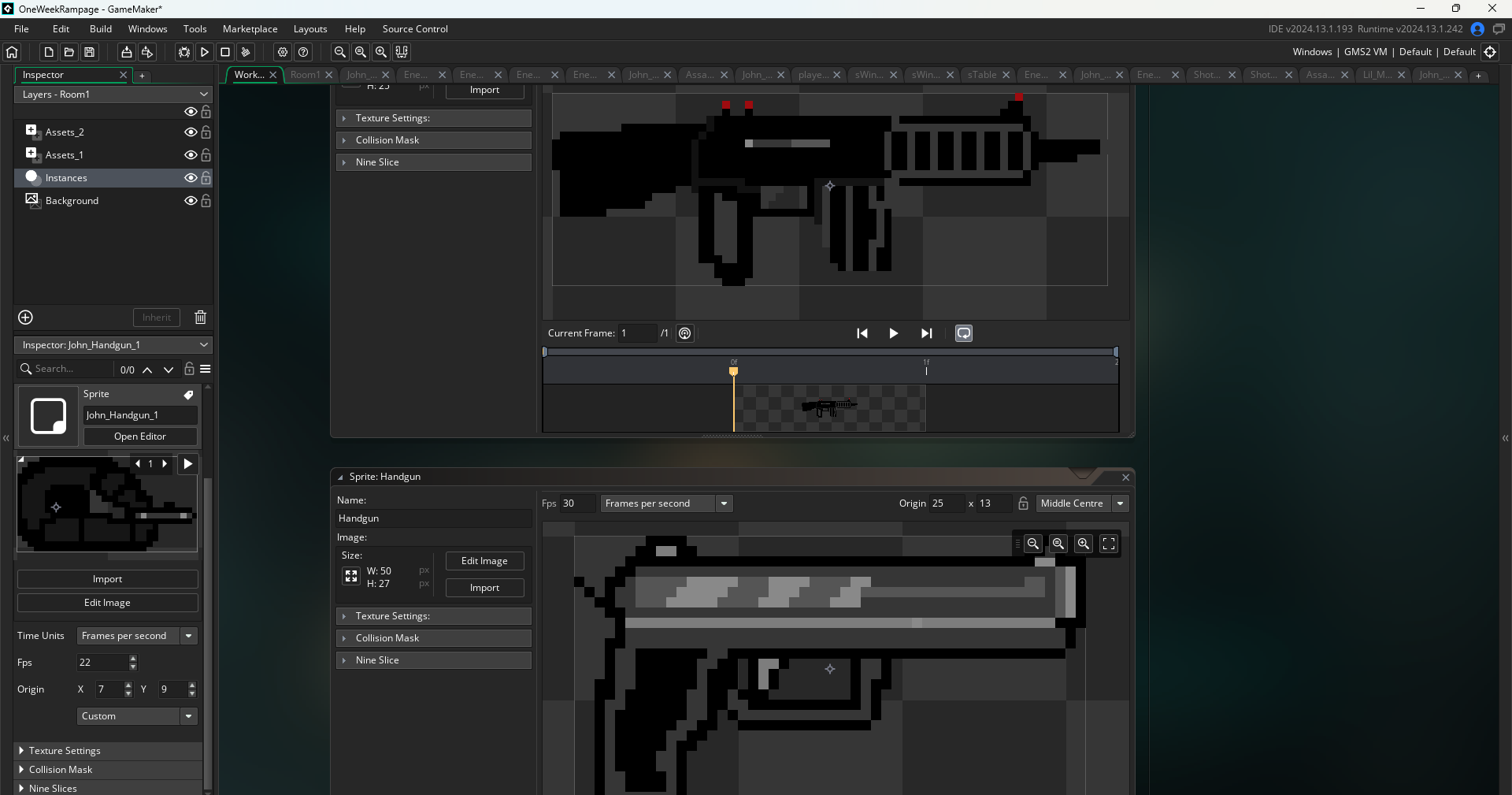Viewport: 1512px width, 795px height.
Task: Add a new layer with the plus circle icon
Action: (25, 318)
